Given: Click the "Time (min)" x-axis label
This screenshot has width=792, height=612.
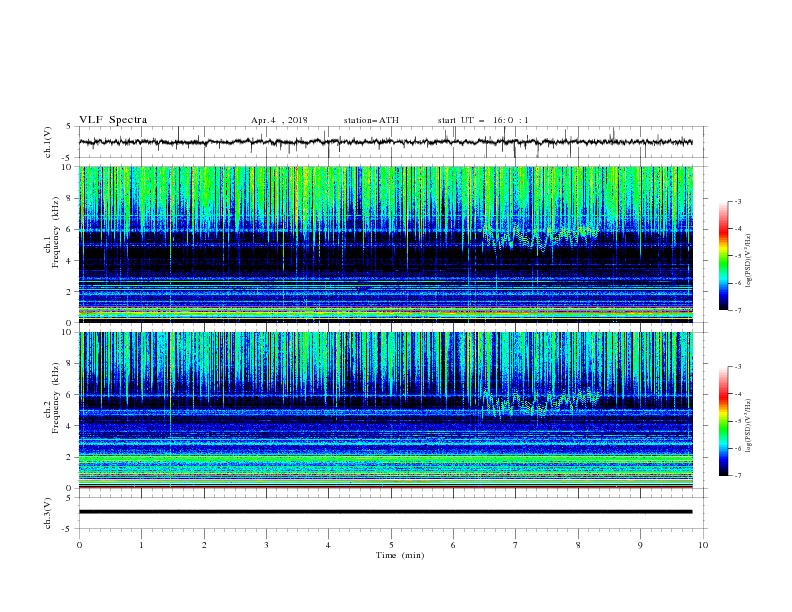Looking at the screenshot, I should click(400, 555).
